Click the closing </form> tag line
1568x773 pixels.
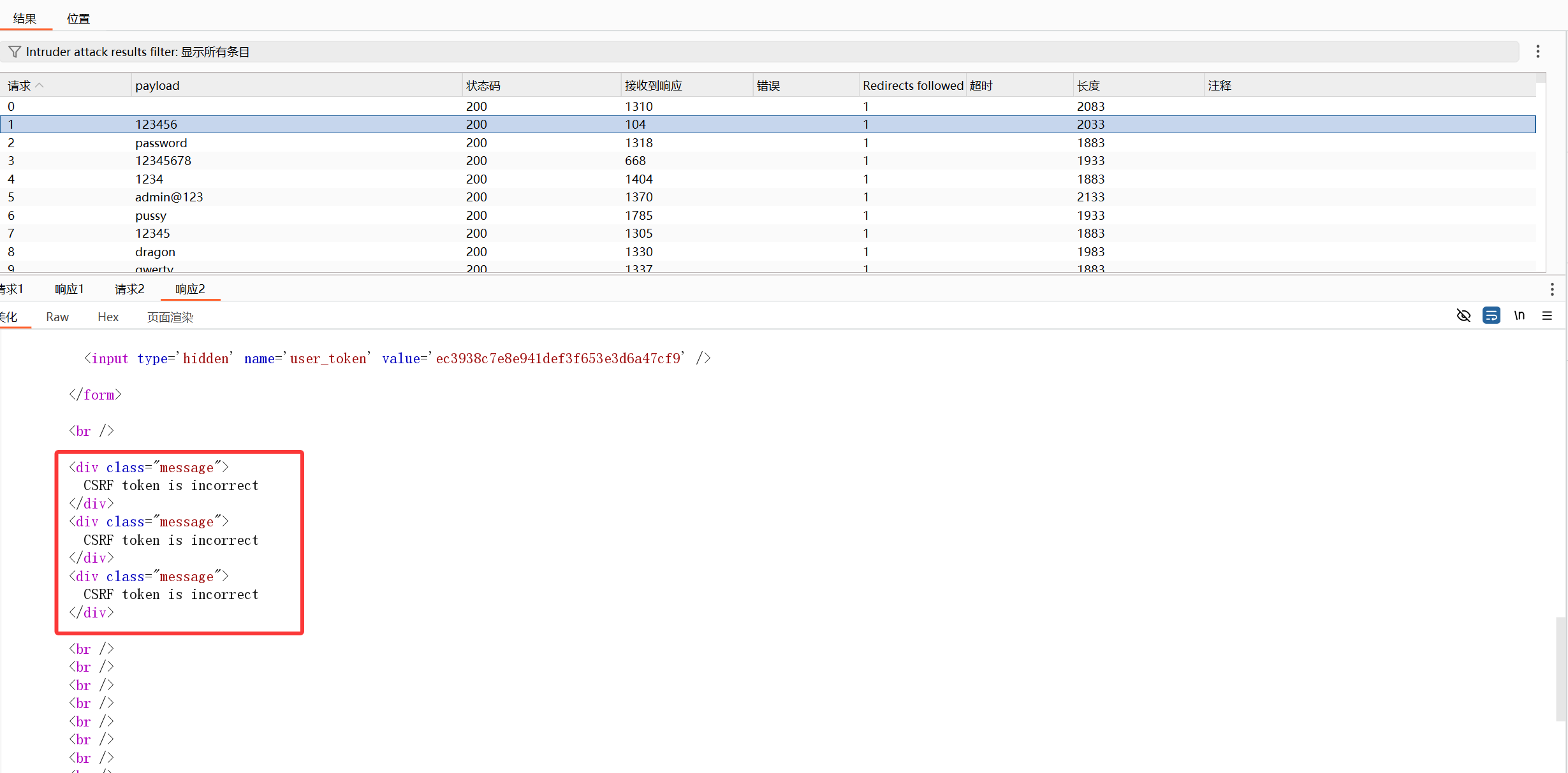click(95, 395)
